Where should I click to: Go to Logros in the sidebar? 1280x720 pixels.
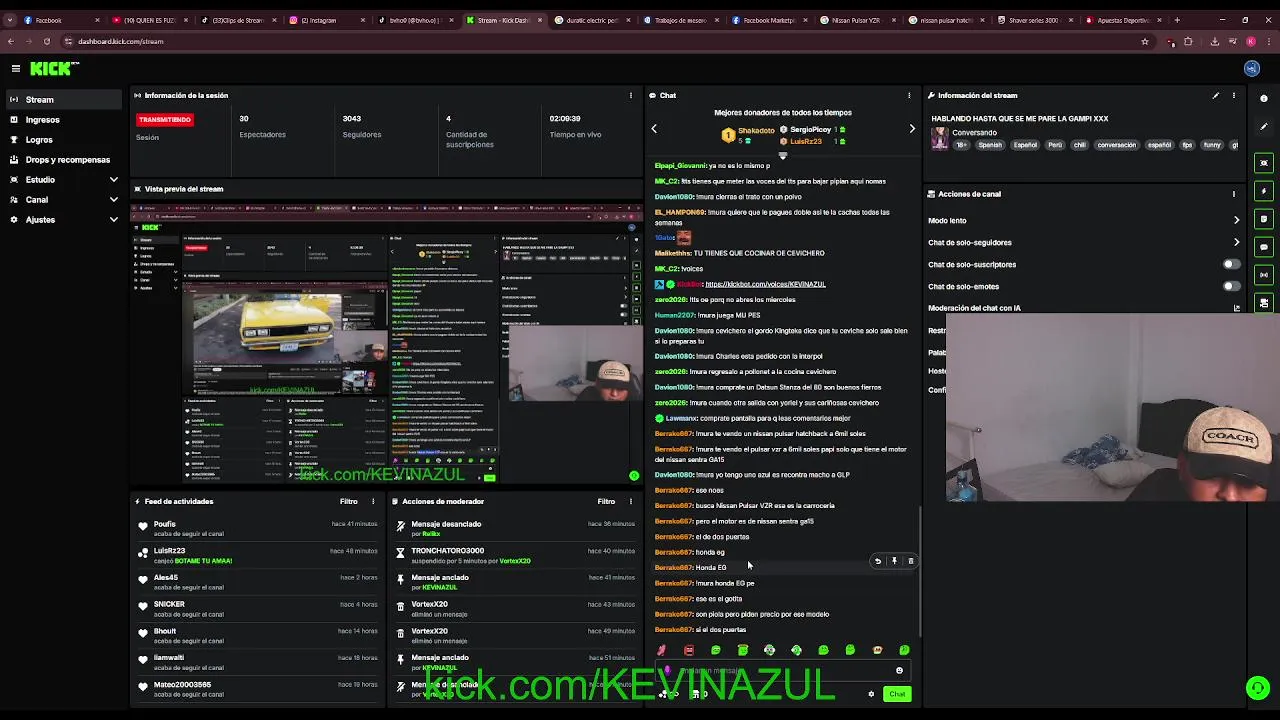[x=63, y=139]
